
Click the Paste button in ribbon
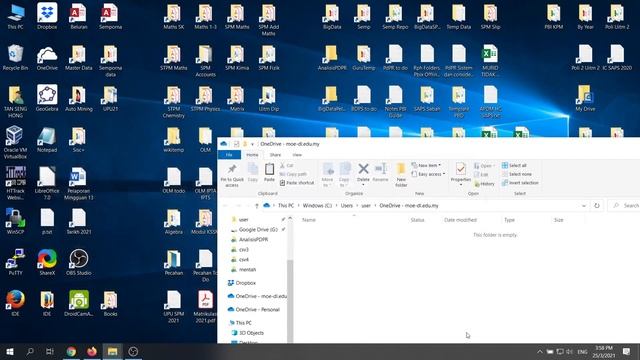[269, 172]
